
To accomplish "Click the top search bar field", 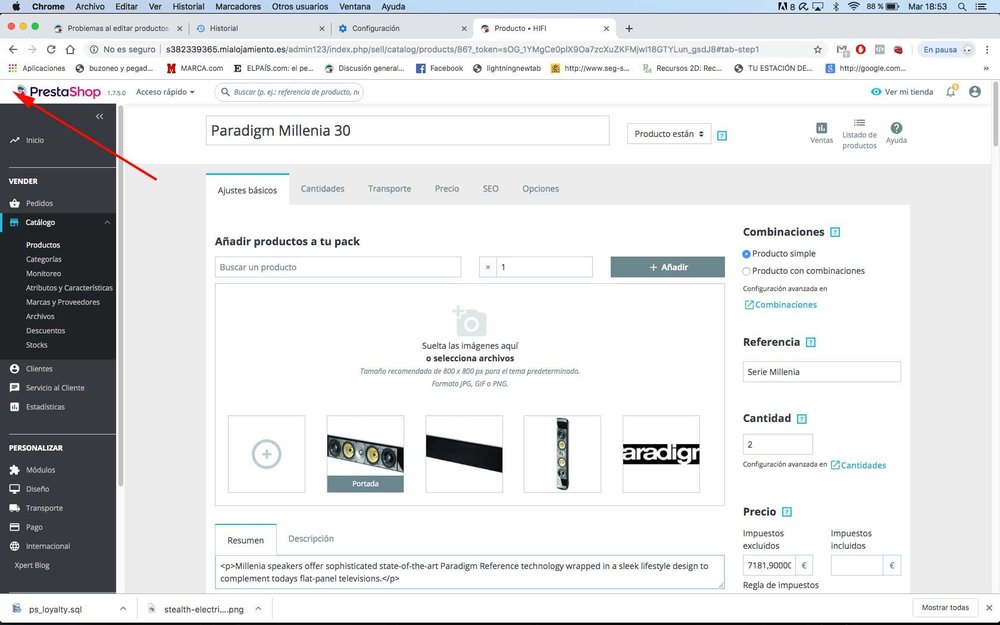I will (289, 92).
